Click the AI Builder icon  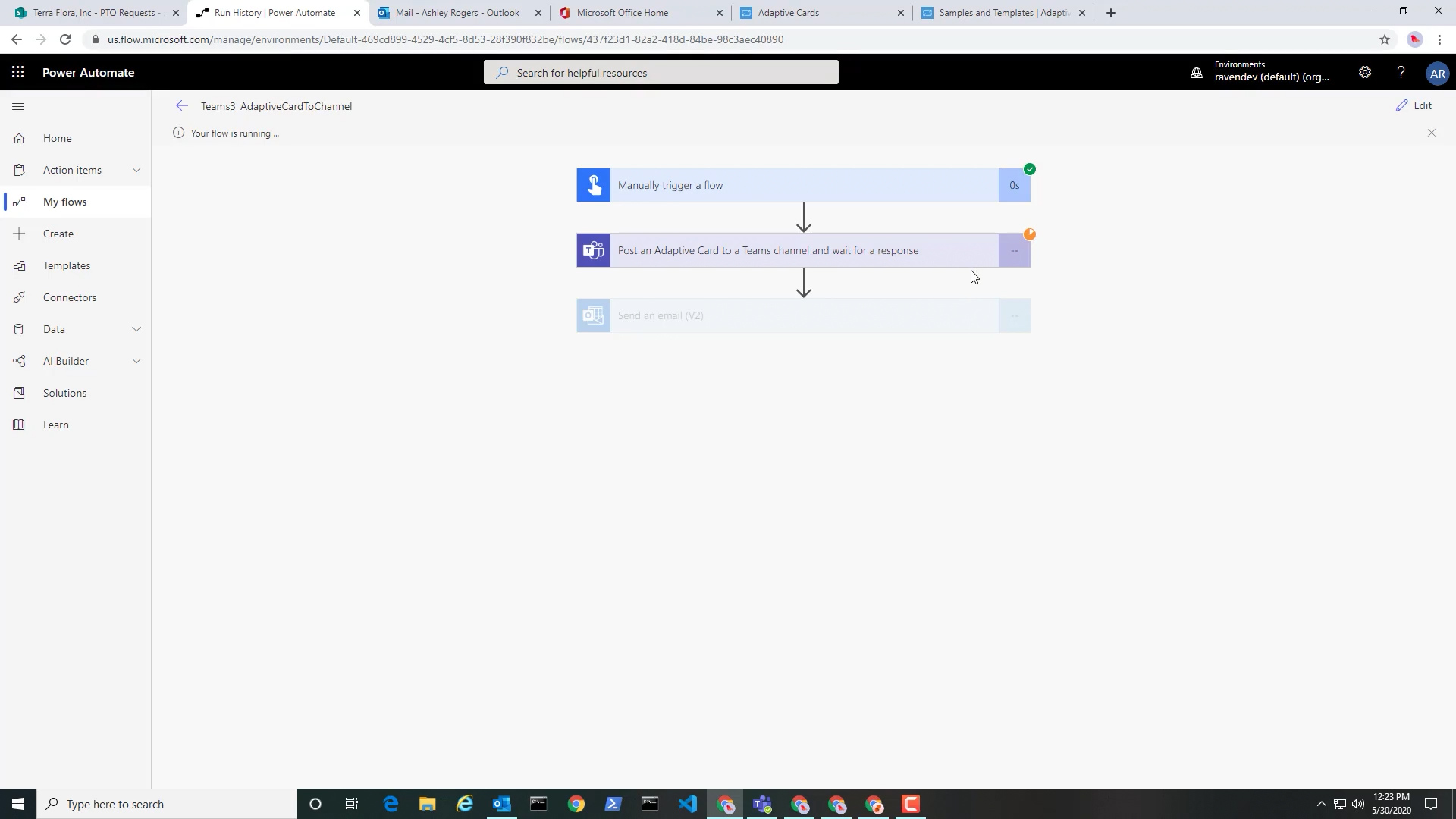(x=19, y=361)
